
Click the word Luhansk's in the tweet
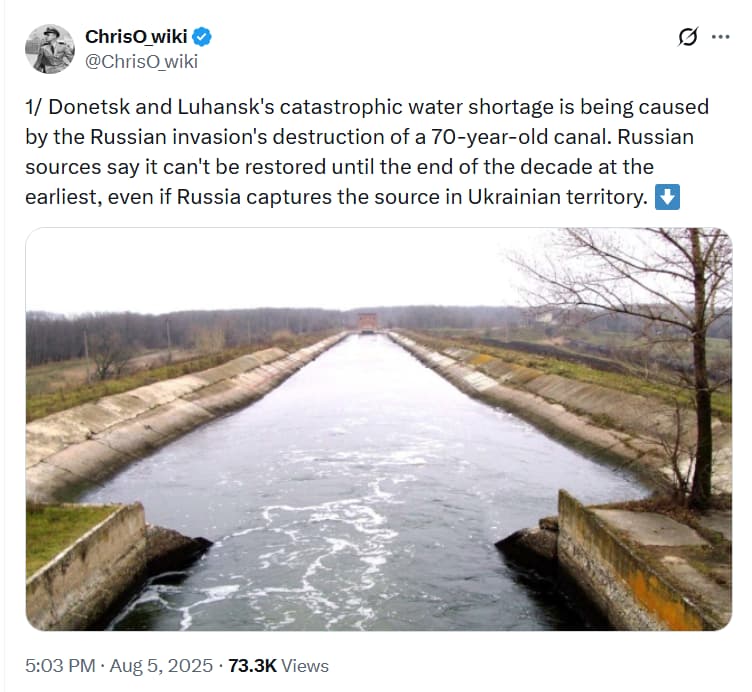coord(226,107)
